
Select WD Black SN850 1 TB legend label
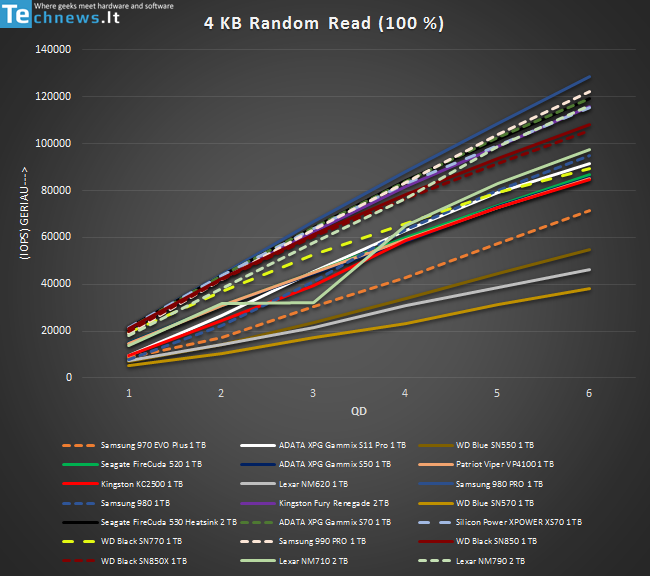pos(496,541)
